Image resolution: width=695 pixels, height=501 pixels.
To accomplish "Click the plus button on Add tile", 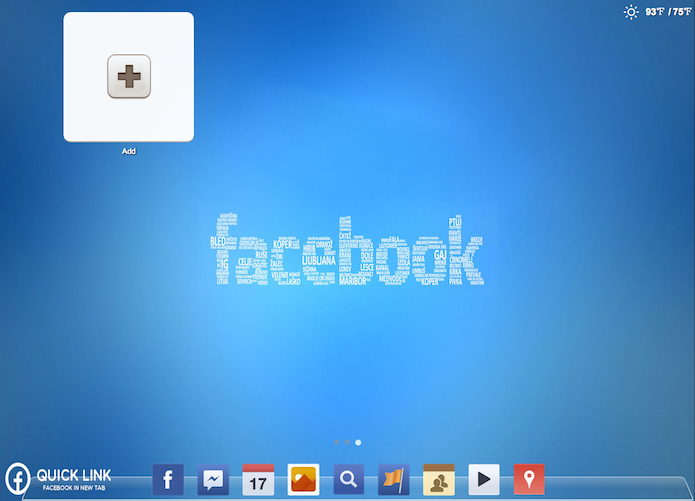I will [129, 76].
